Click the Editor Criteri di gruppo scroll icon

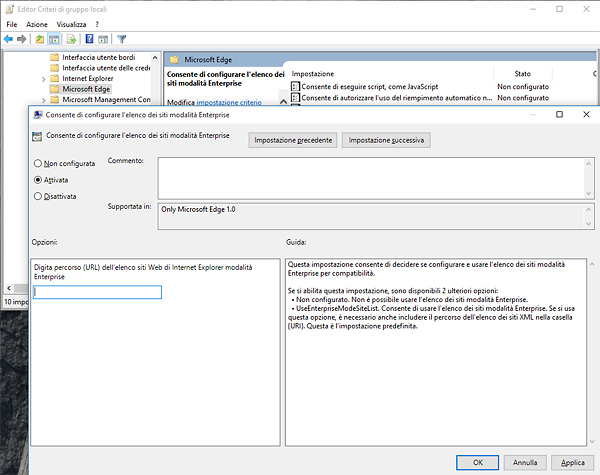point(10,9)
